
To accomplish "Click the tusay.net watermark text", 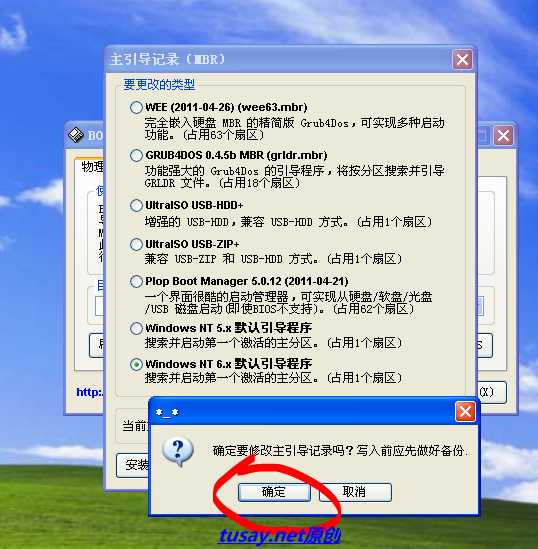I will 279,536.
